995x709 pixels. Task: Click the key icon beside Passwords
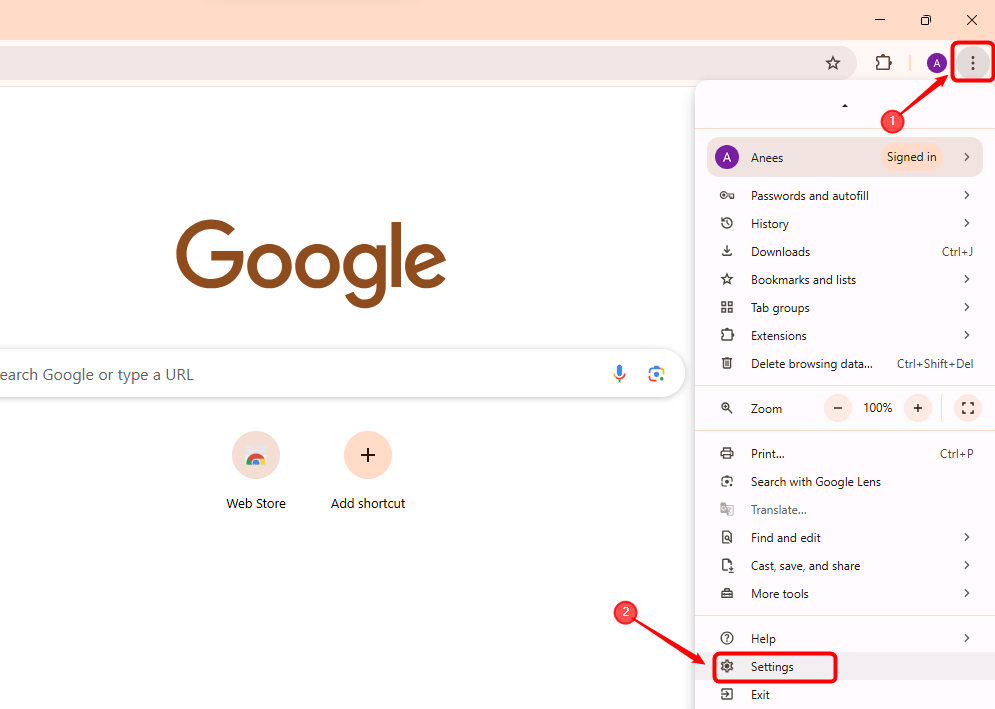(x=727, y=195)
